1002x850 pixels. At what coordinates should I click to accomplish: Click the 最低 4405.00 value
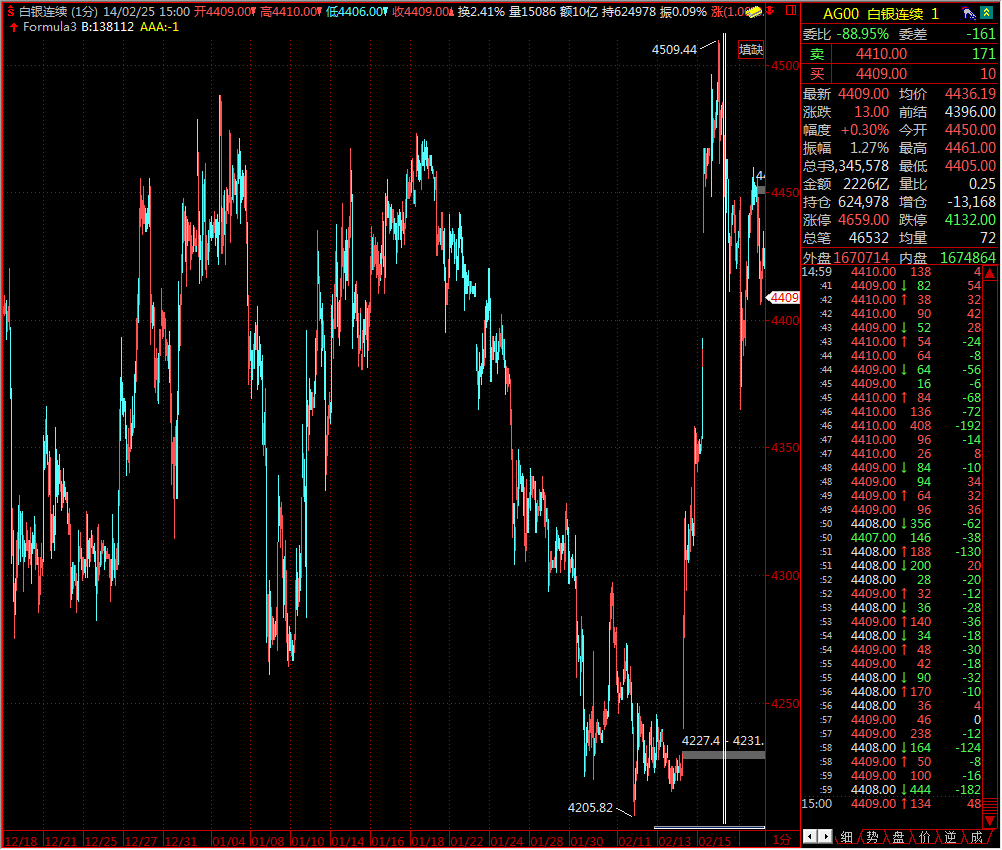970,166
